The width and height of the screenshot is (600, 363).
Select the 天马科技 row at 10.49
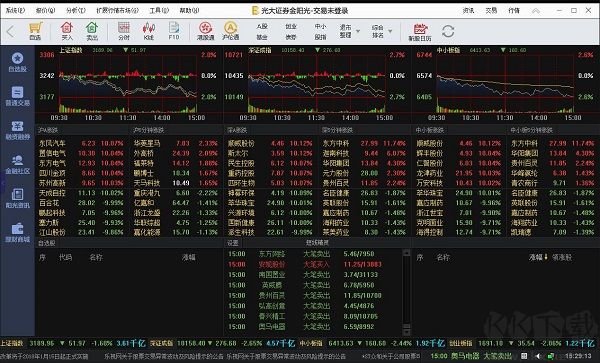(x=176, y=183)
